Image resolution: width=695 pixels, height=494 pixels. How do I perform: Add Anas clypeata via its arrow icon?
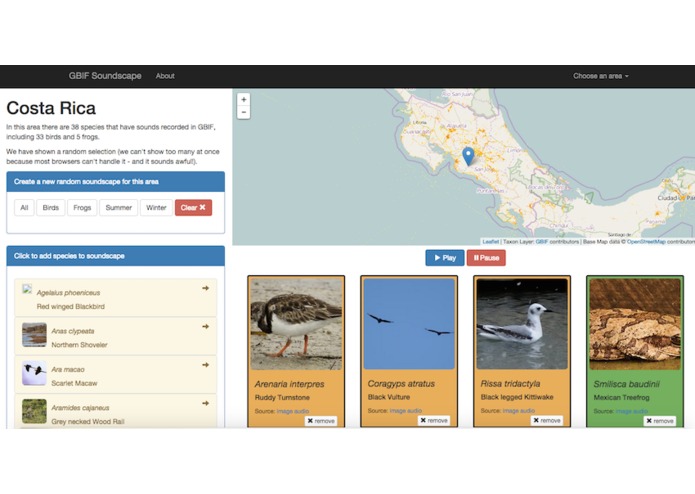[205, 327]
